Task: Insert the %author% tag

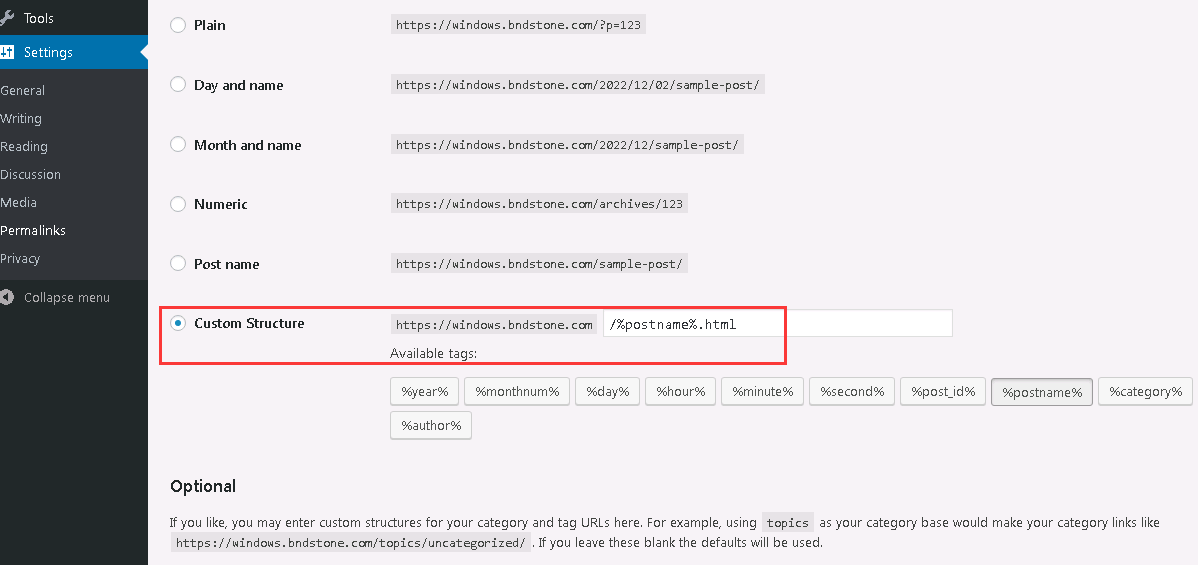Action: [x=431, y=426]
